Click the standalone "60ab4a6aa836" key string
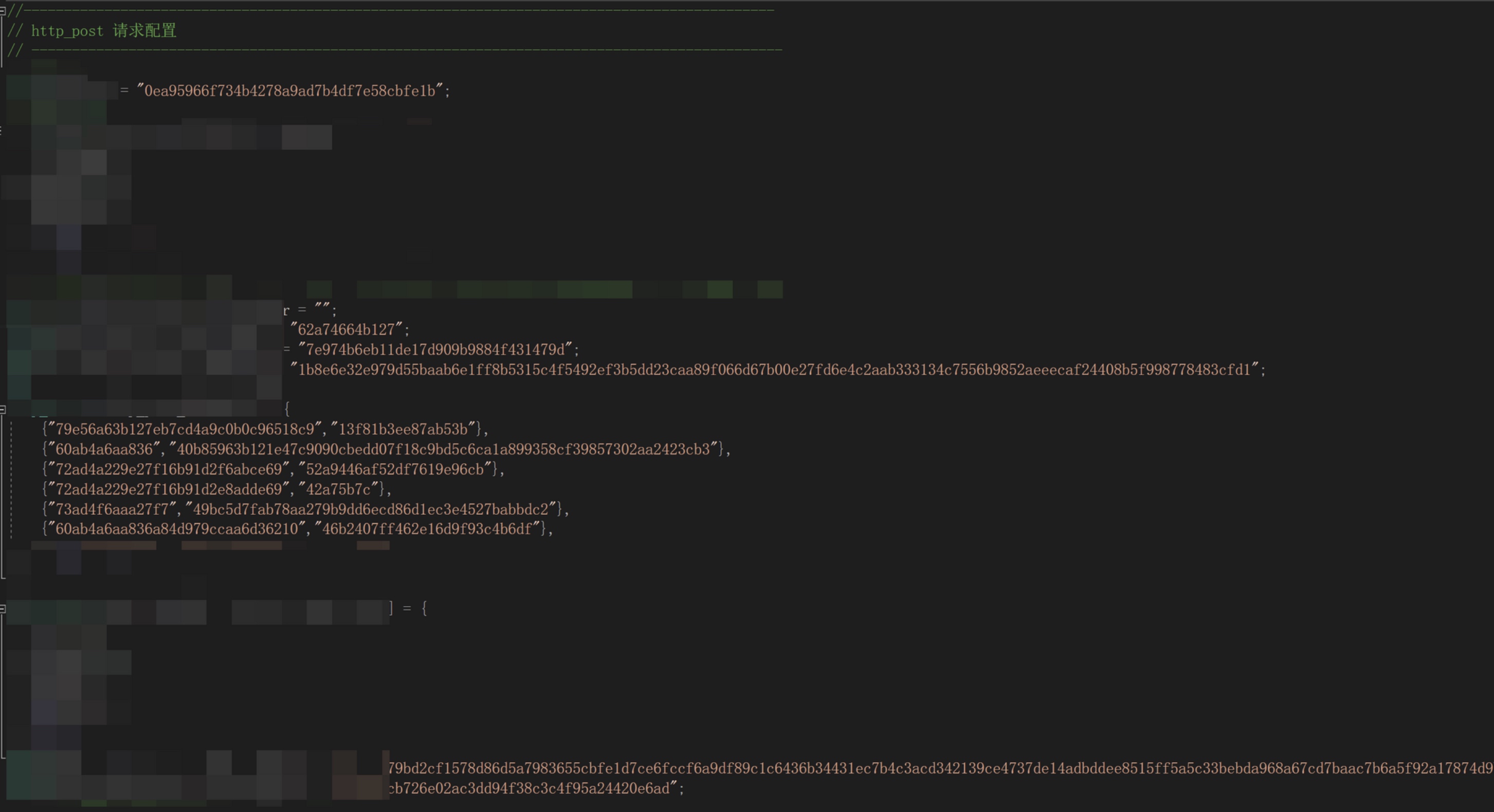This screenshot has height=812, width=1494. 104,449
